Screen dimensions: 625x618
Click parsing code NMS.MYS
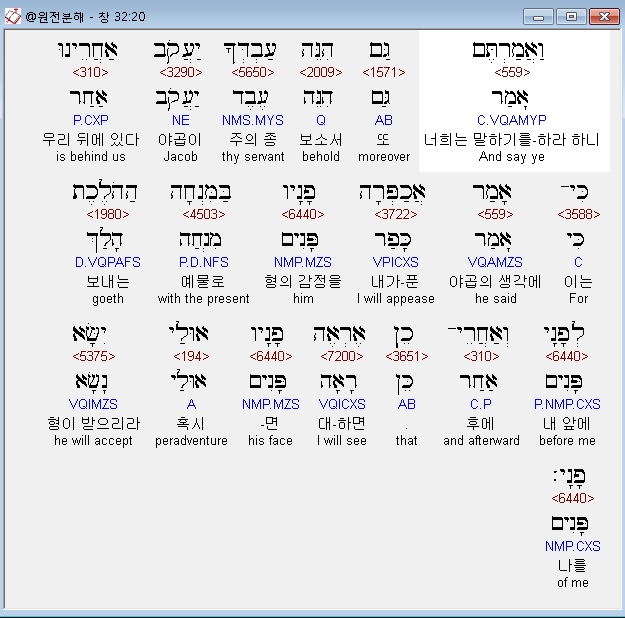(253, 120)
